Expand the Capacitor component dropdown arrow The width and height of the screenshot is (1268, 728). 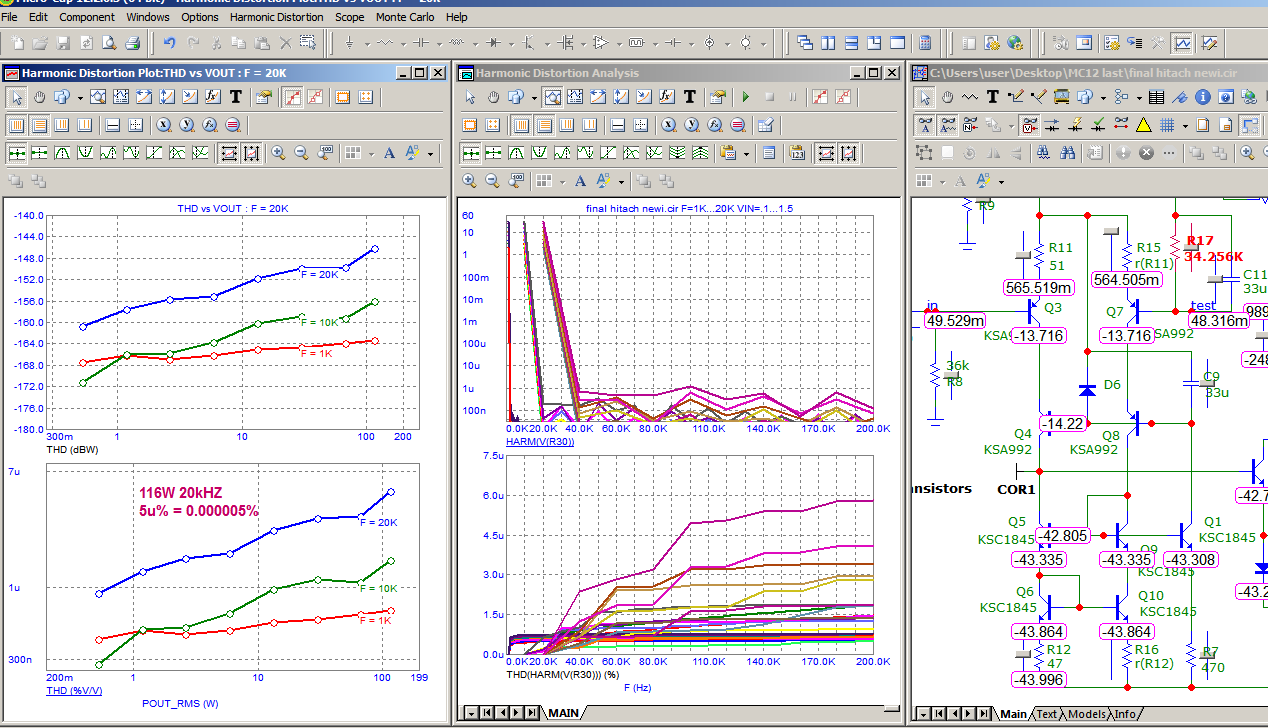(439, 44)
